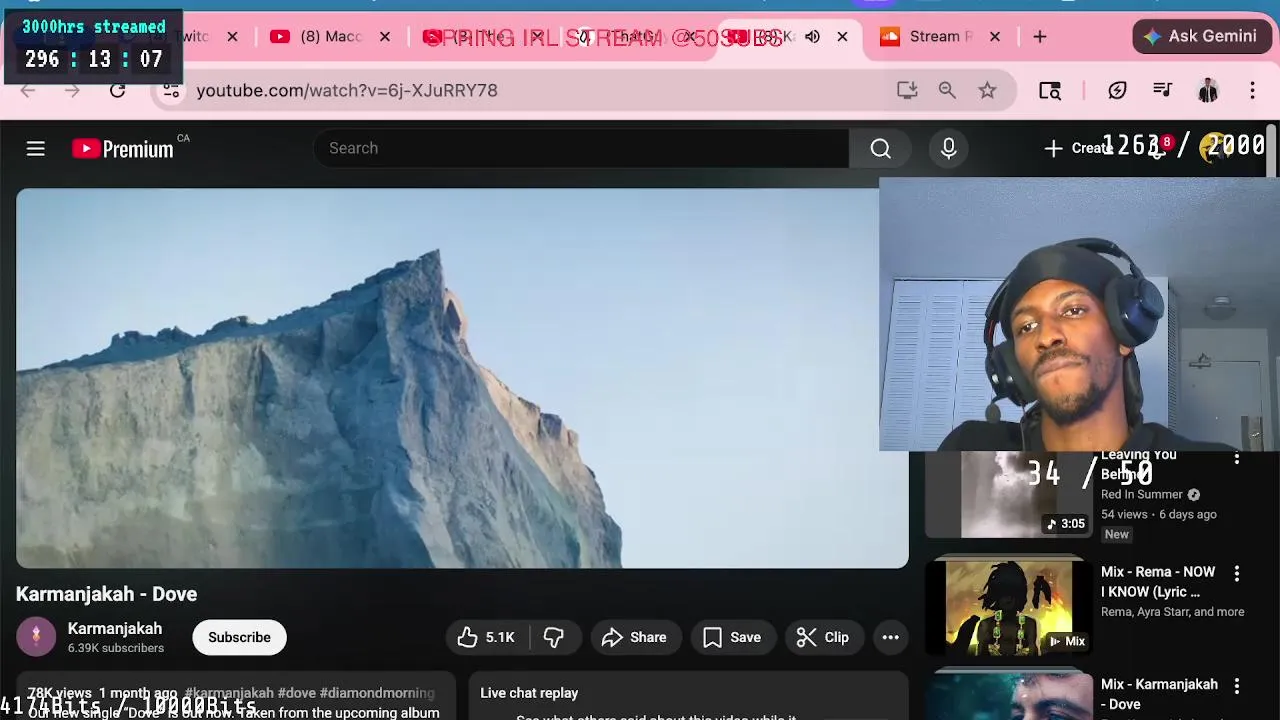Open the Chrome profile avatar
This screenshot has height=720, width=1280.
(1208, 90)
